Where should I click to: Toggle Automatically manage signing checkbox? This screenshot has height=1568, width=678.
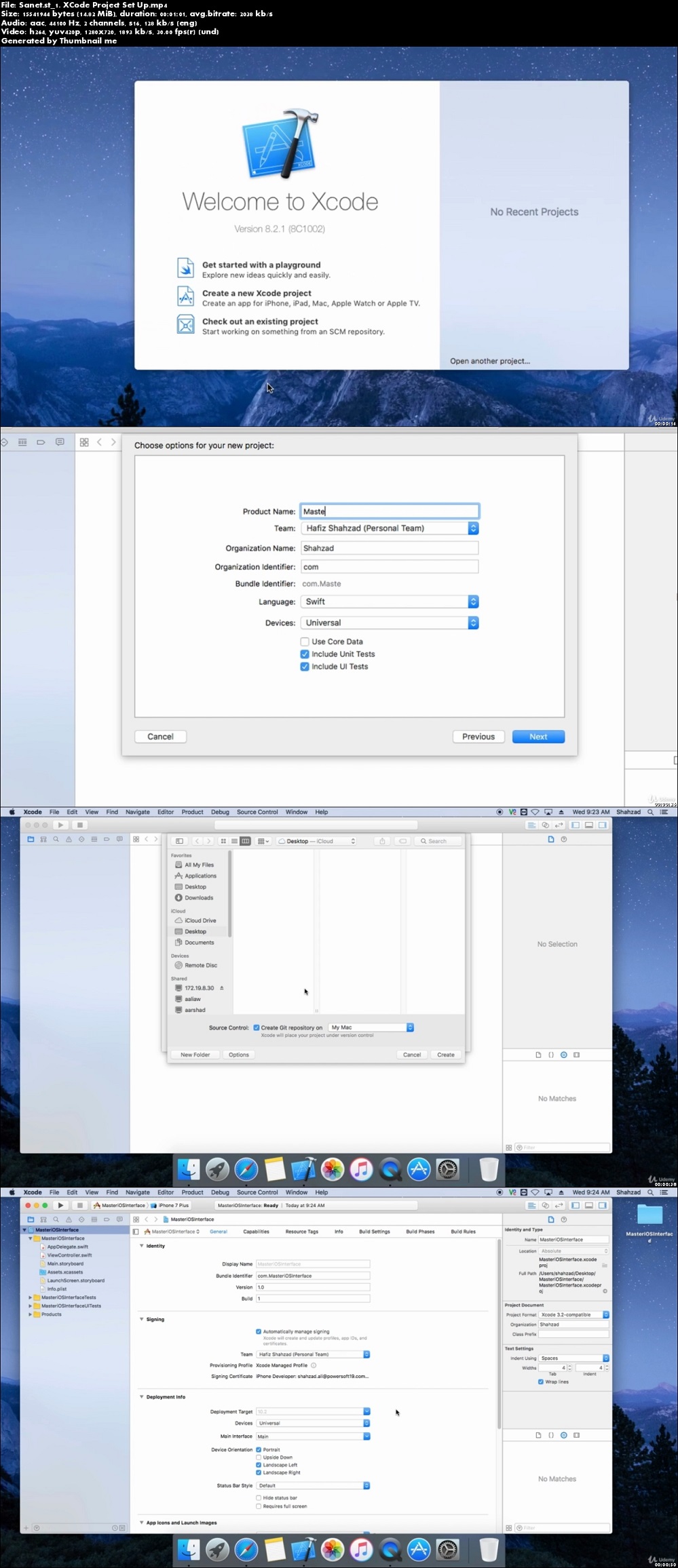259,1331
